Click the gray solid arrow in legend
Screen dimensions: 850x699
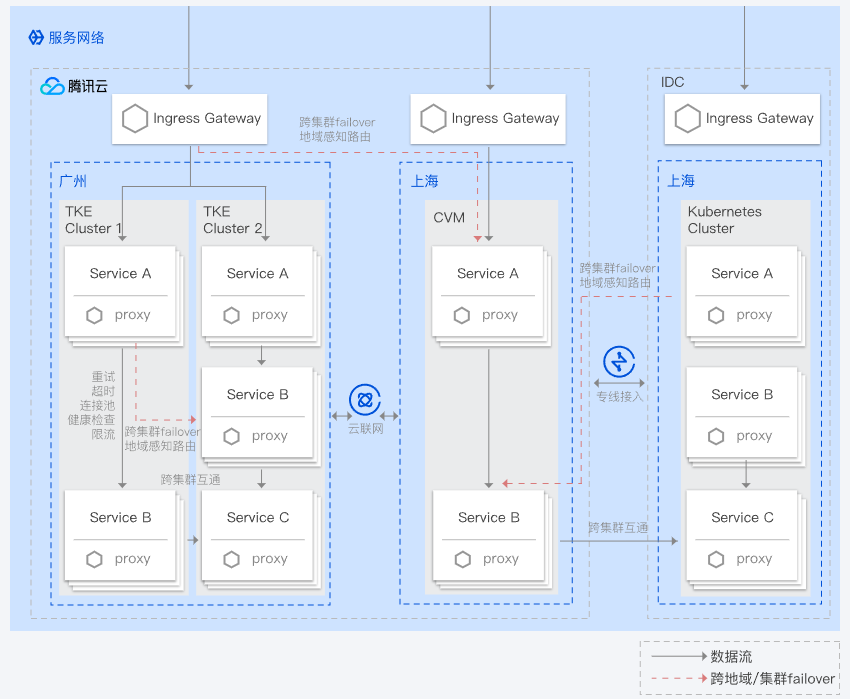click(679, 656)
